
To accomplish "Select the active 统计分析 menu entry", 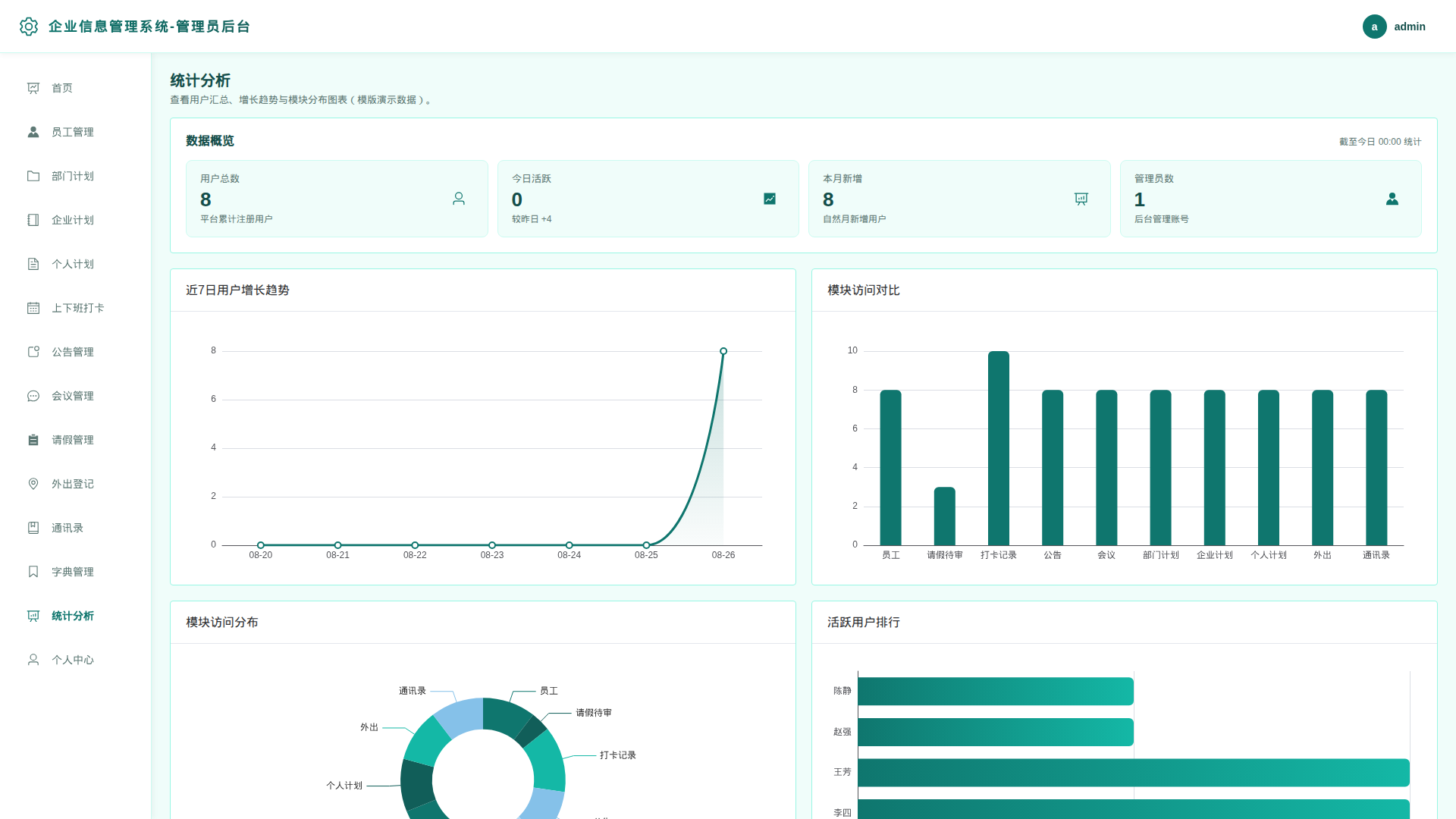I will tap(76, 616).
